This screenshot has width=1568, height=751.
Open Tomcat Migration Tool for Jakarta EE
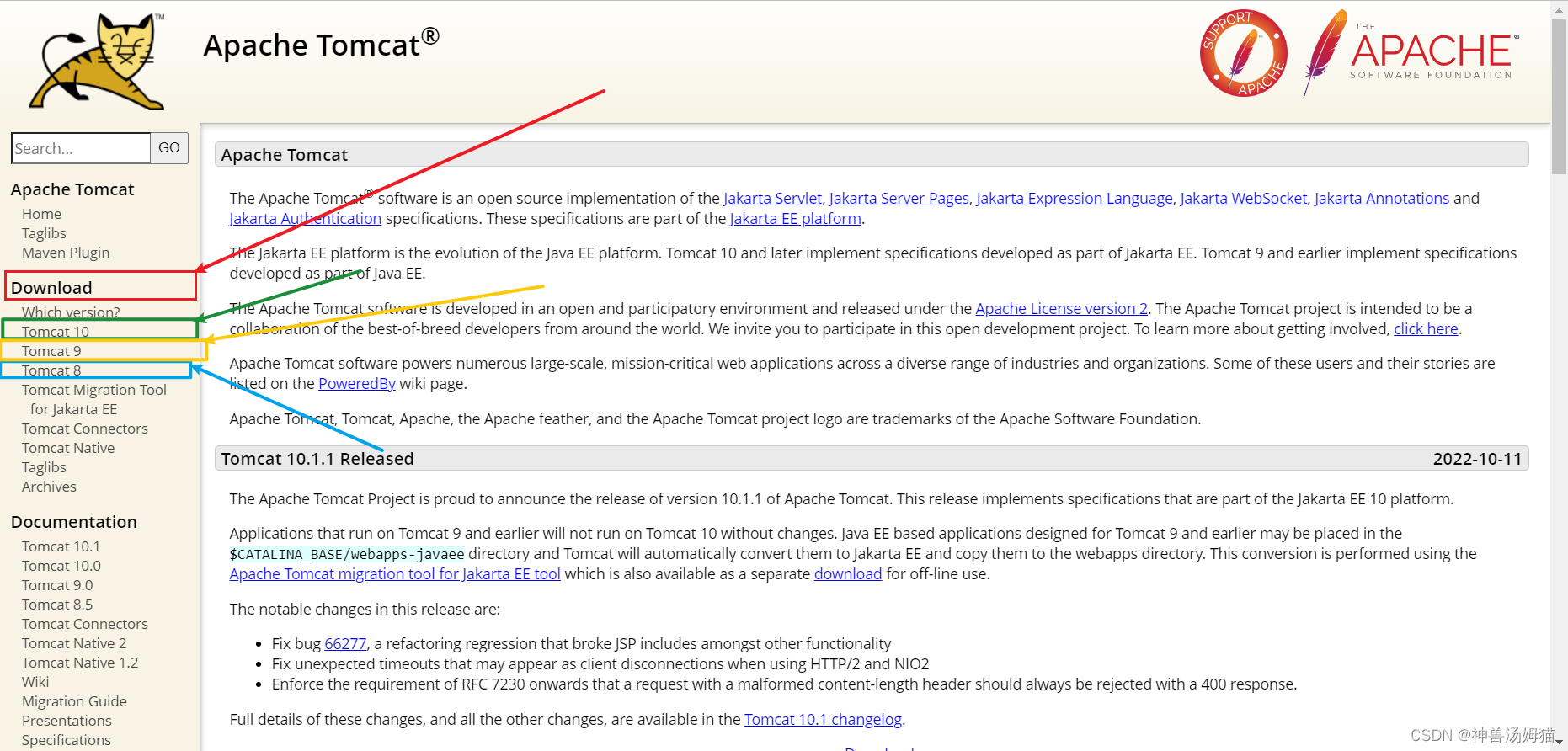[94, 399]
